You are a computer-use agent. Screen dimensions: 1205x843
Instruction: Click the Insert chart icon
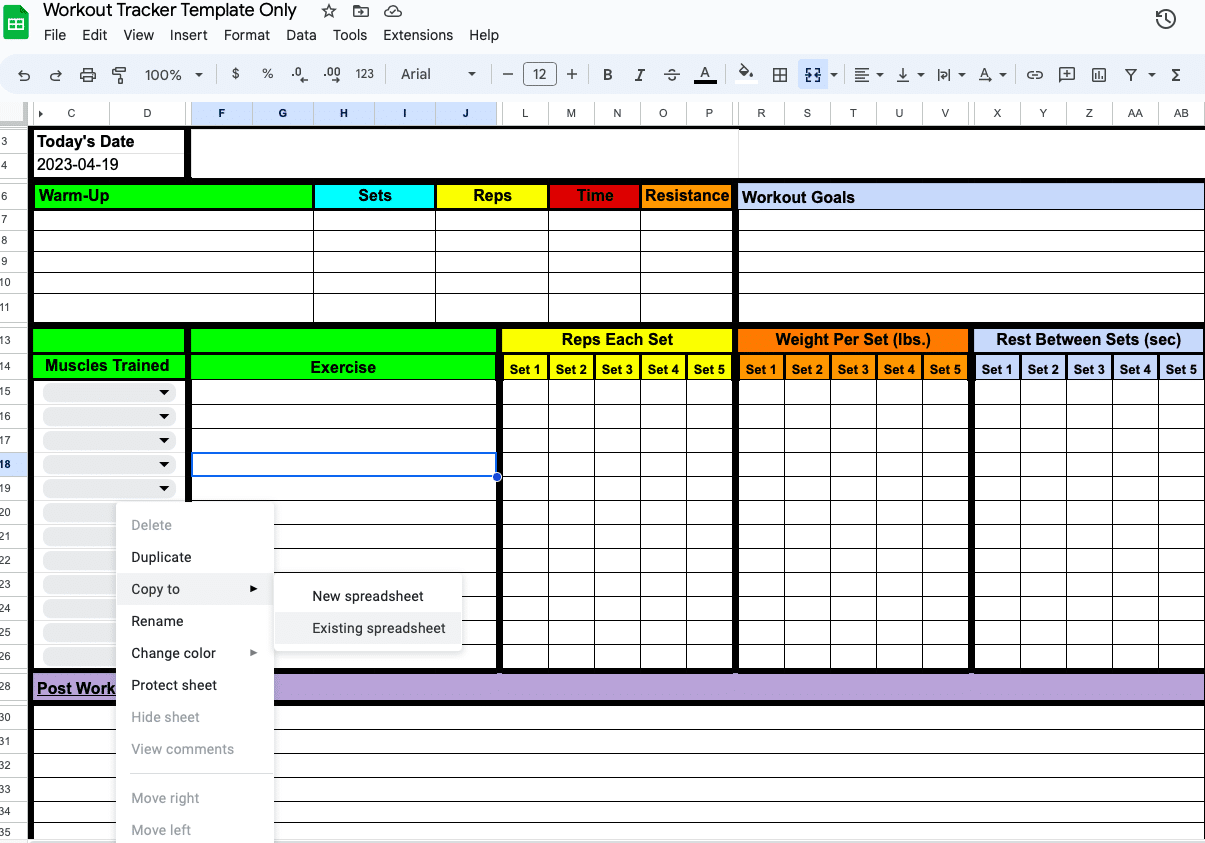(x=1099, y=75)
